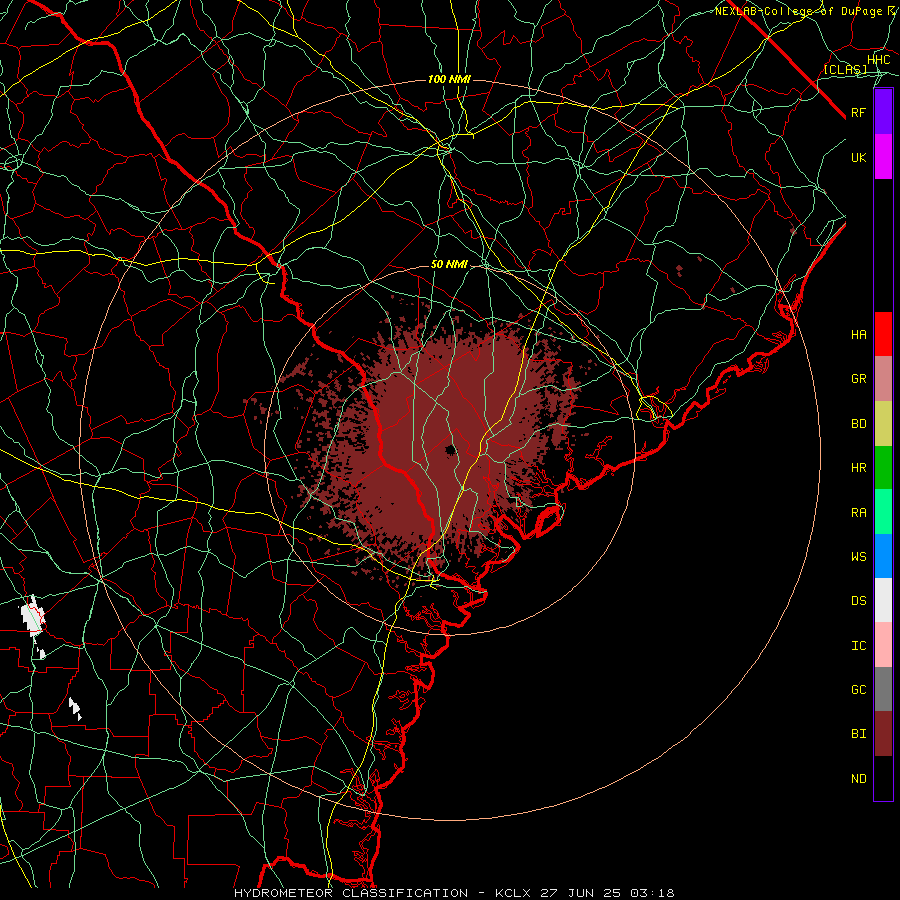900x900 pixels.
Task: Click the GC gray legend swatch
Action: [883, 689]
